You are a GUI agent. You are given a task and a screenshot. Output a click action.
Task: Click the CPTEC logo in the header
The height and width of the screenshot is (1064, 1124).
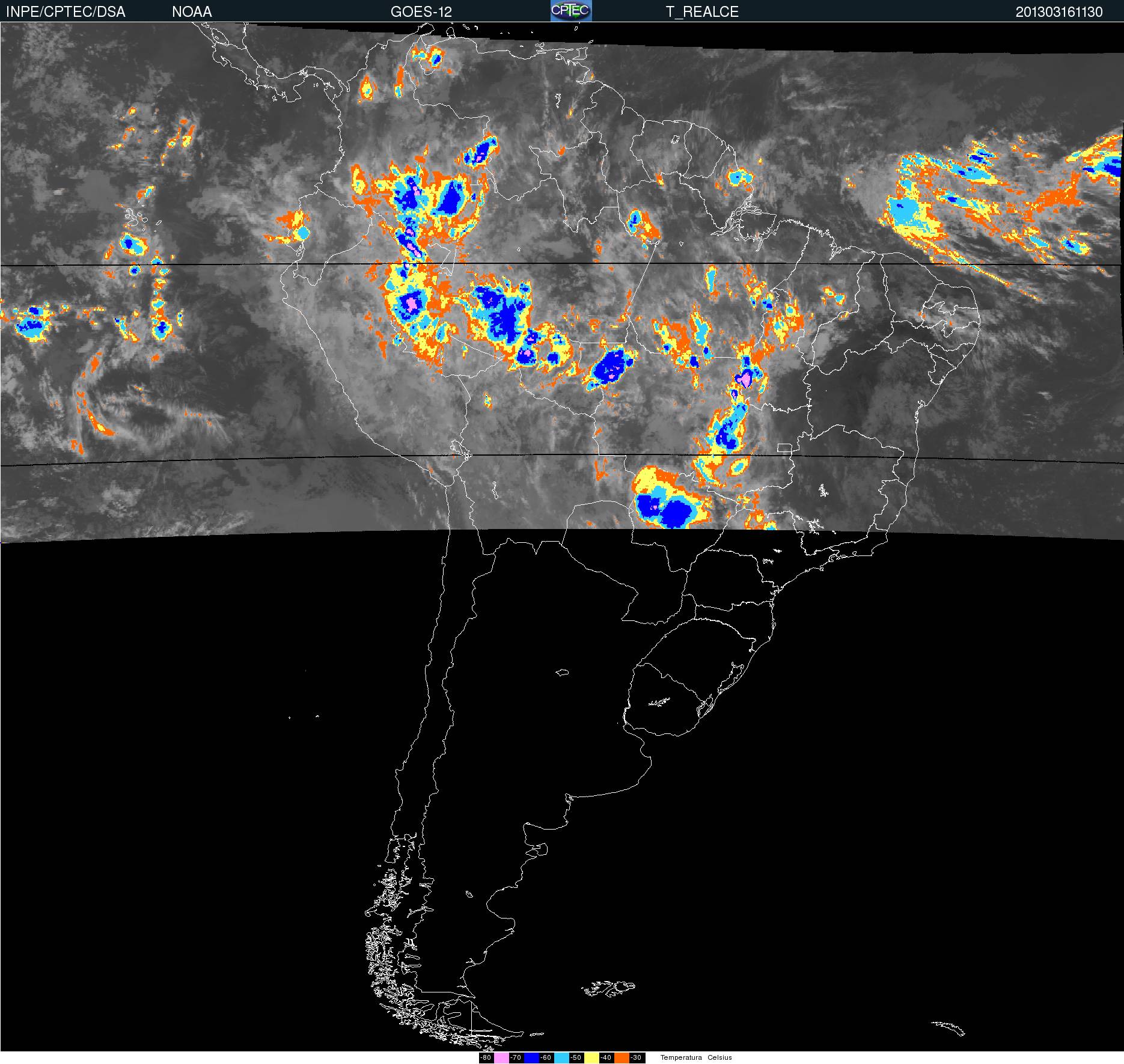(x=571, y=11)
